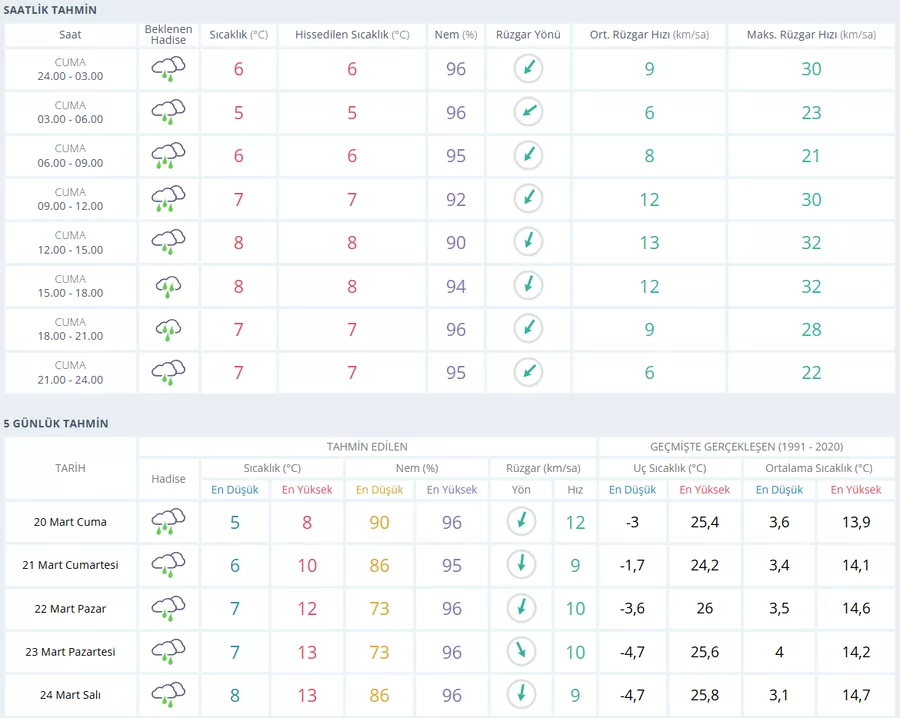
Task: Select the 21 Mart Cumartesi date cell
Action: coord(70,565)
